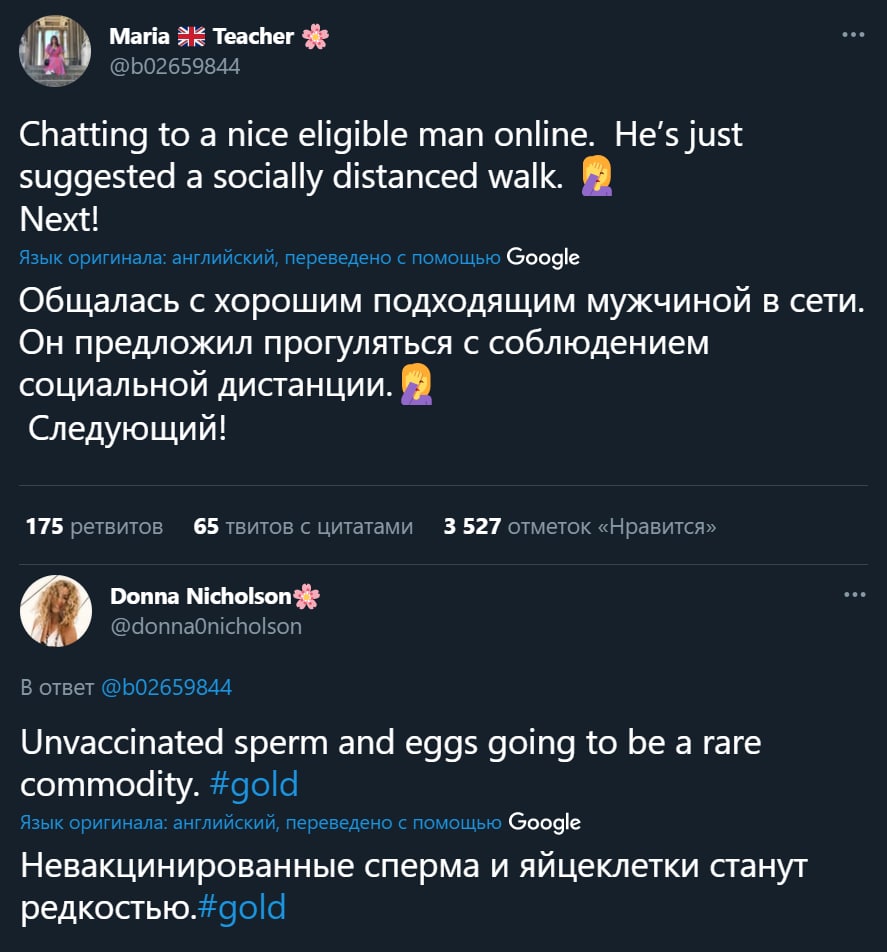View the 175 ретвитов list

coord(94,526)
